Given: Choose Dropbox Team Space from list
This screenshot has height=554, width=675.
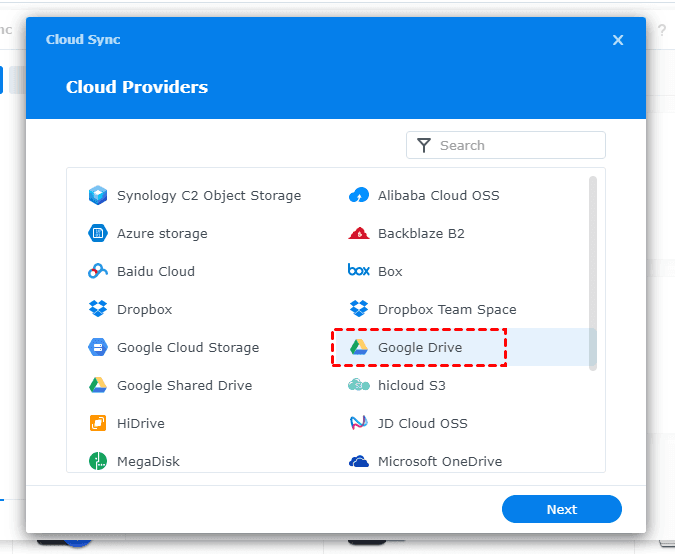Looking at the screenshot, I should (446, 309).
